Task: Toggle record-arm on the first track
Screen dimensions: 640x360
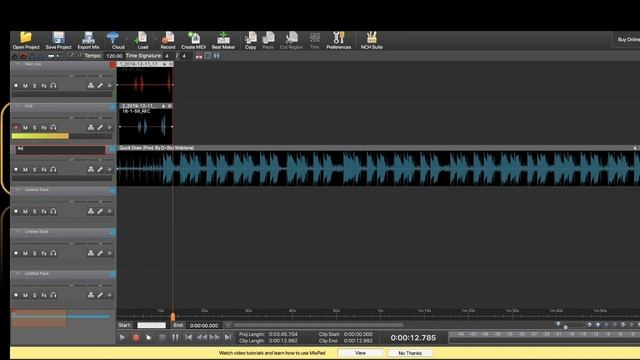Action: tap(16, 86)
